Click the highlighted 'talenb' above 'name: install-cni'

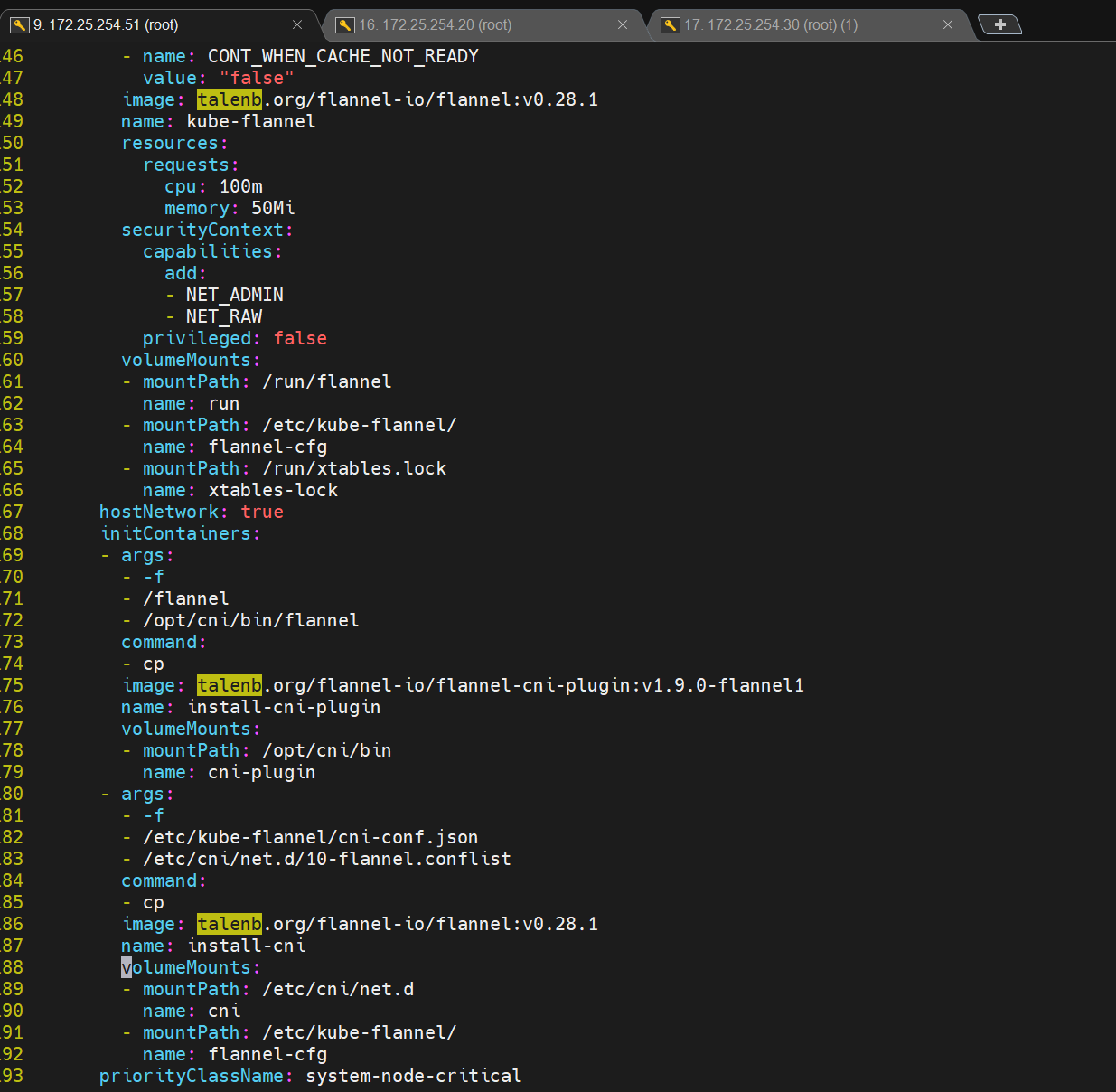(230, 924)
